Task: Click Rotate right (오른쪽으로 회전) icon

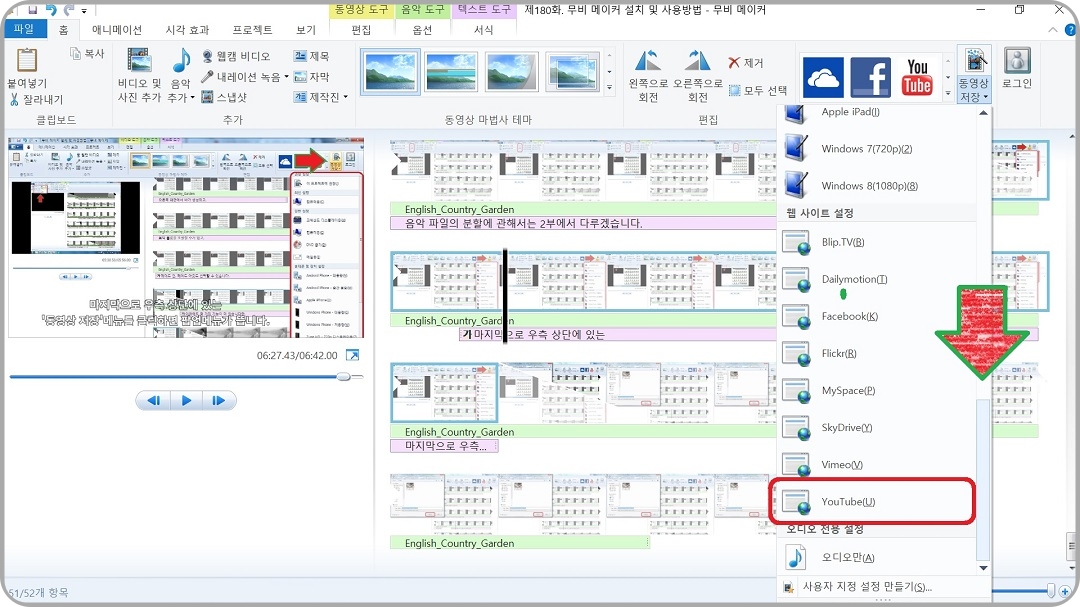Action: pyautogui.click(x=697, y=61)
